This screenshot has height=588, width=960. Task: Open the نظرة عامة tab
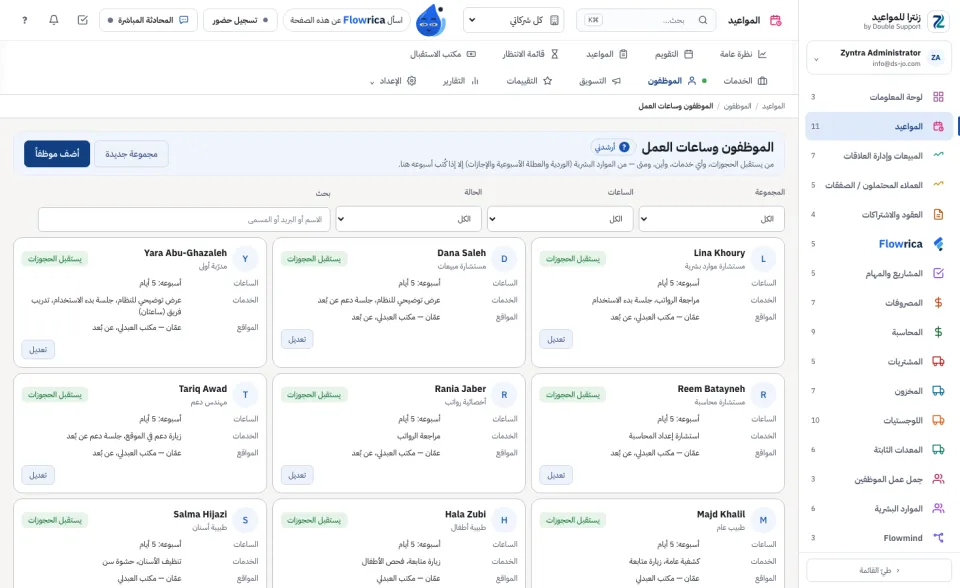click(743, 54)
